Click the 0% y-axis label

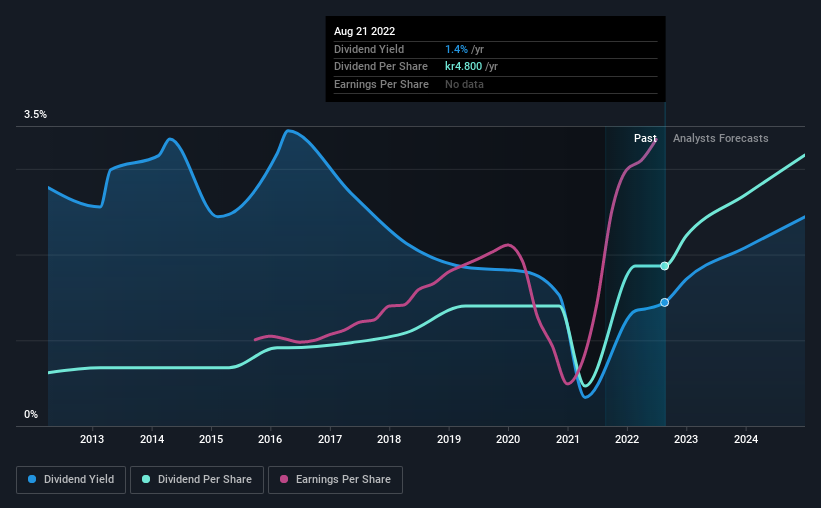[x=31, y=415]
